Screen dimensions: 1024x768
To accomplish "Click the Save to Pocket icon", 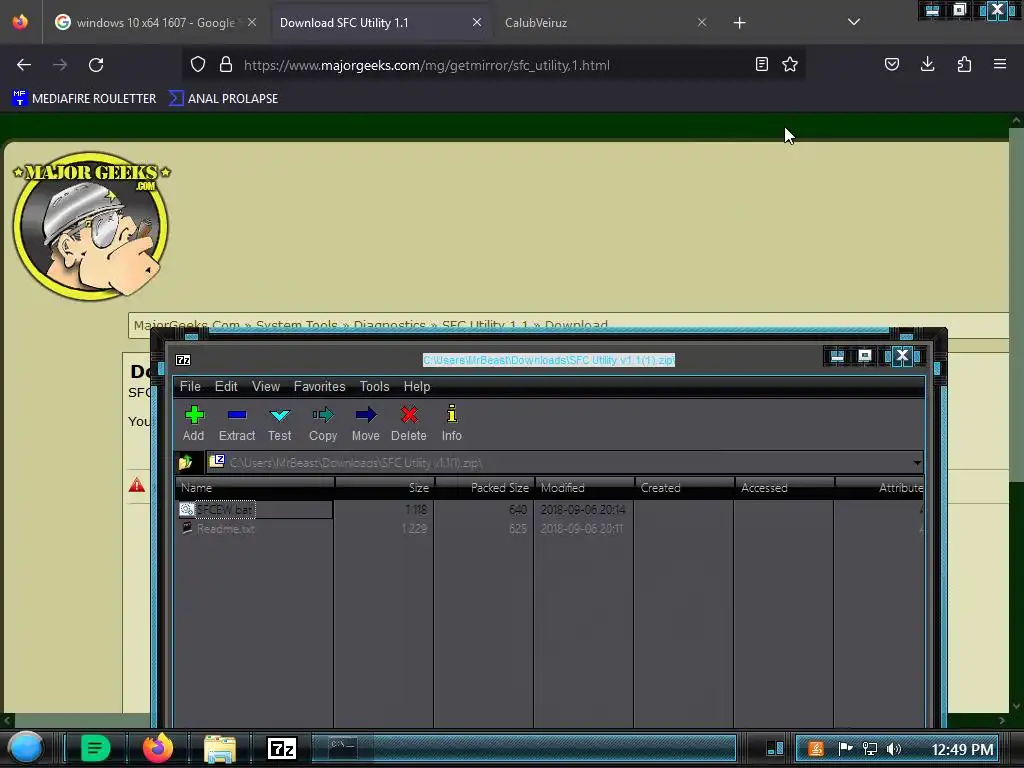I will pos(892,64).
